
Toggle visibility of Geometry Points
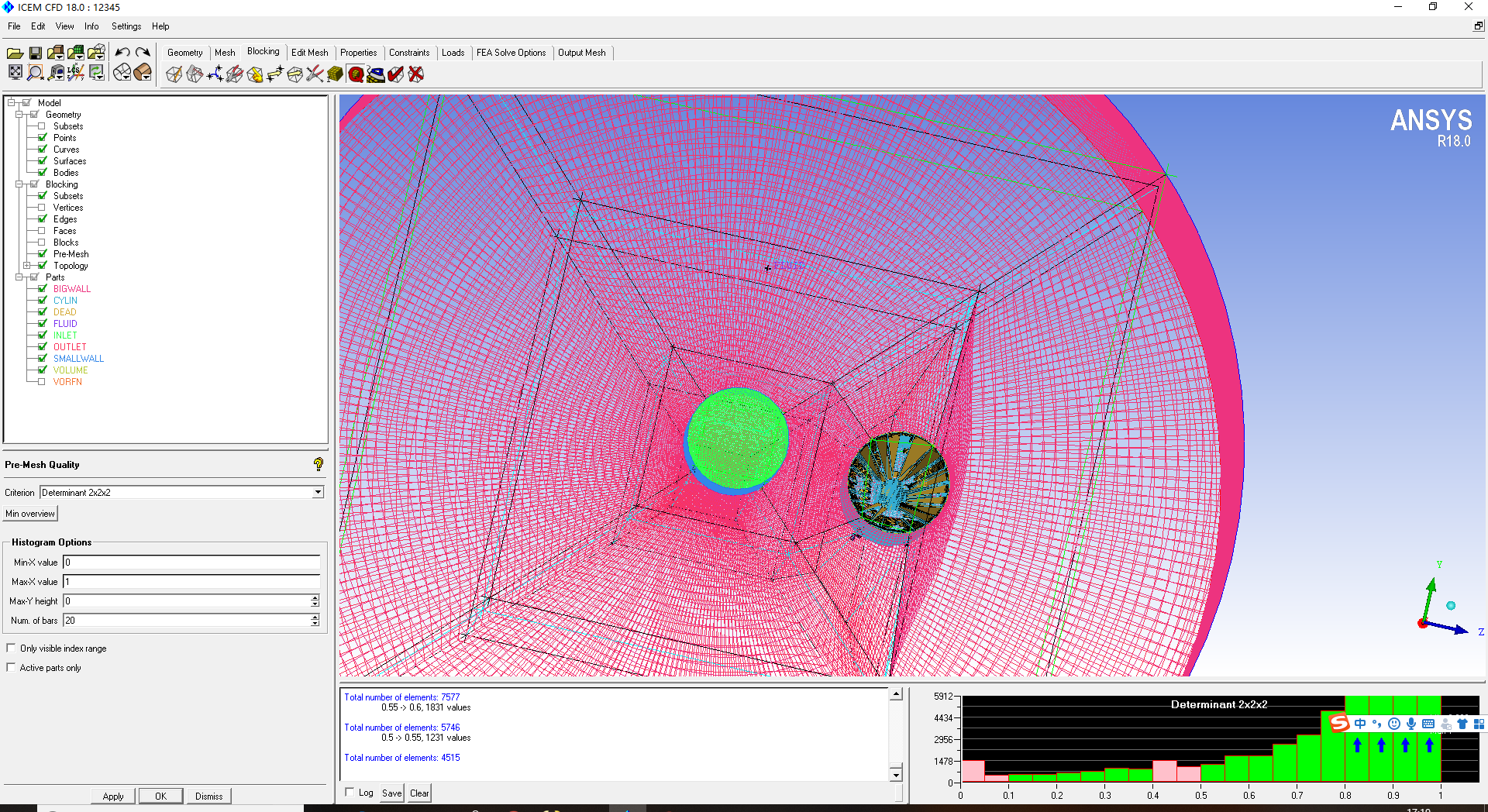(43, 138)
